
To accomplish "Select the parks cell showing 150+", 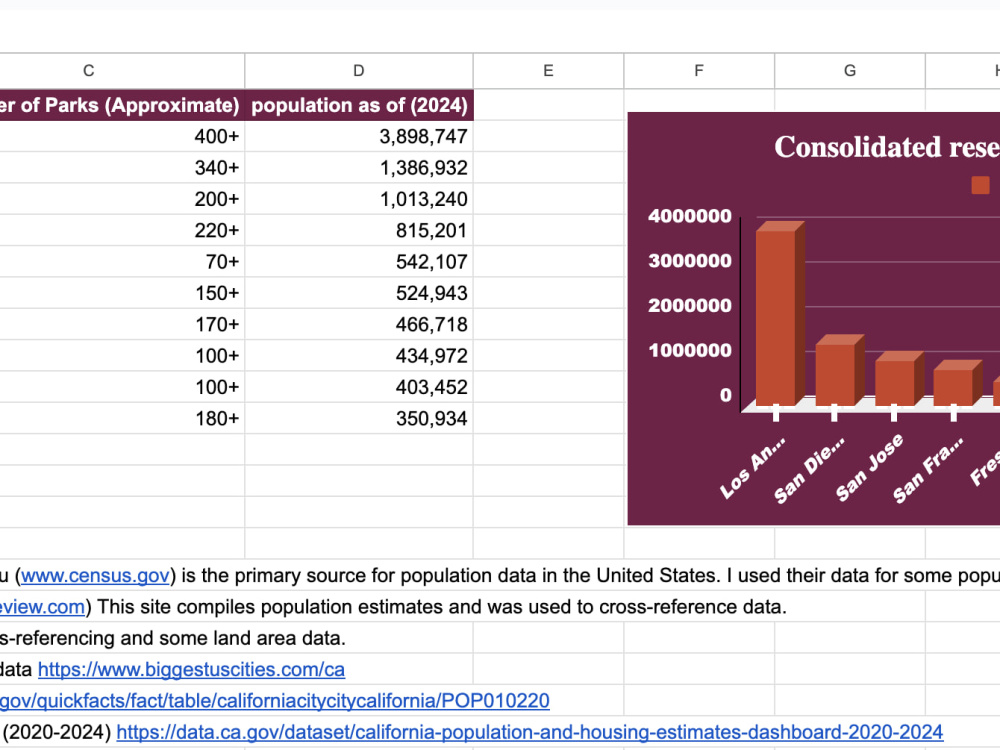I will 121,293.
